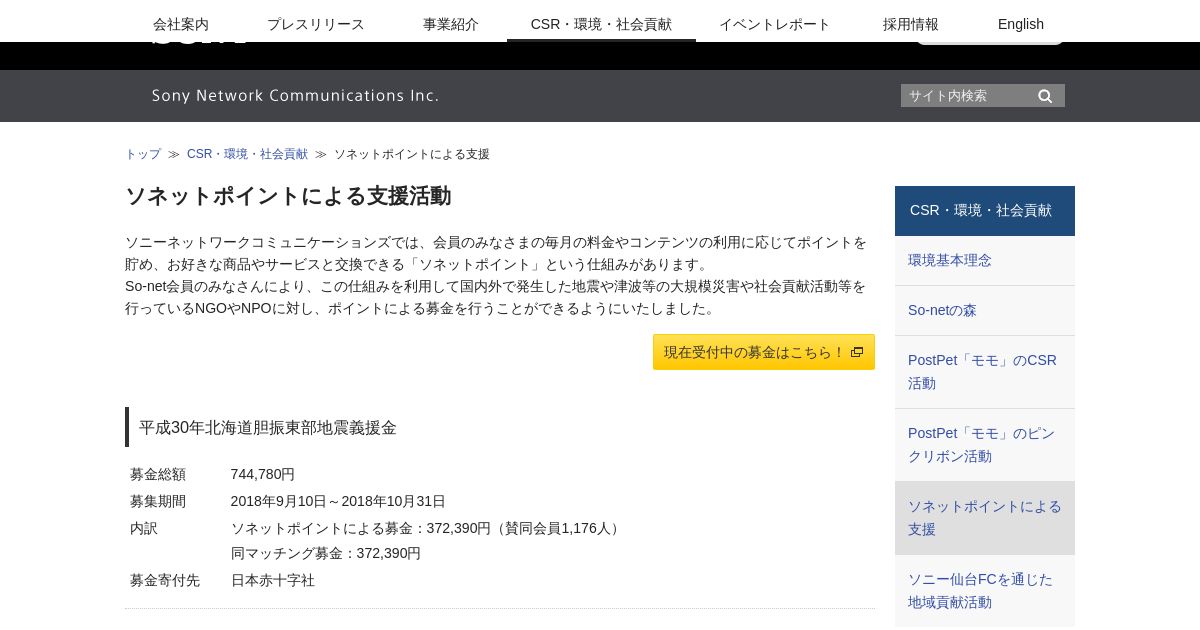Select ソネットポイントによる支援 in the sidebar
The image size is (1200, 630).
click(985, 518)
